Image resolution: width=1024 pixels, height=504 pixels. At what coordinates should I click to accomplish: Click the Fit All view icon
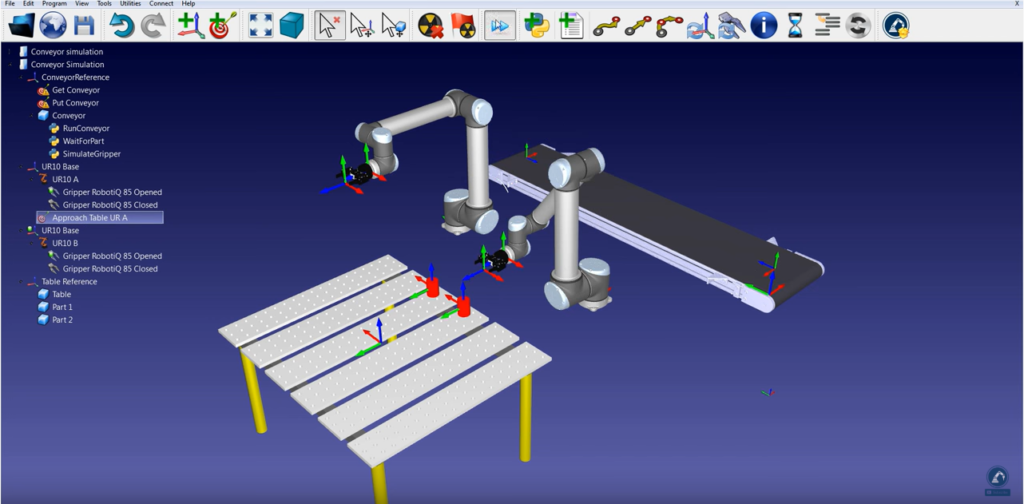tap(260, 25)
